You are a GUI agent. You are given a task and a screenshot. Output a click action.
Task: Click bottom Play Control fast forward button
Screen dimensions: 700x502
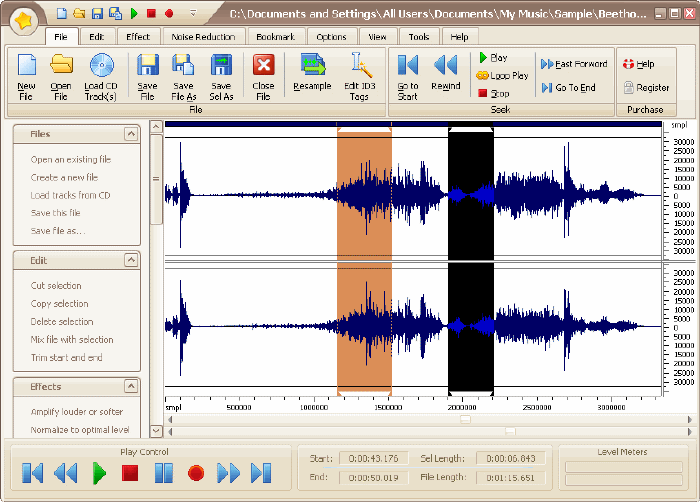click(228, 473)
